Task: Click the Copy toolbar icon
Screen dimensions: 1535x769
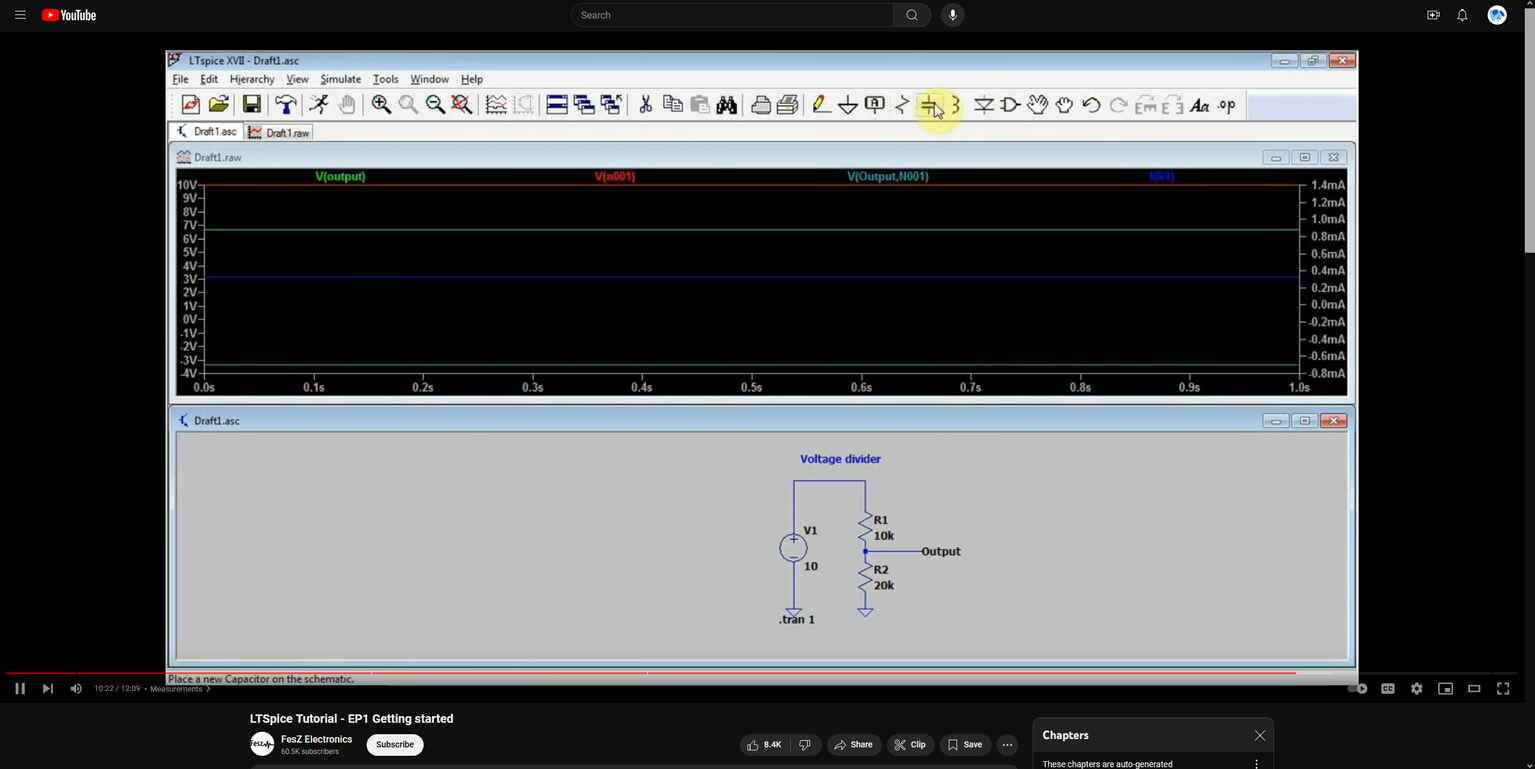Action: [x=673, y=105]
